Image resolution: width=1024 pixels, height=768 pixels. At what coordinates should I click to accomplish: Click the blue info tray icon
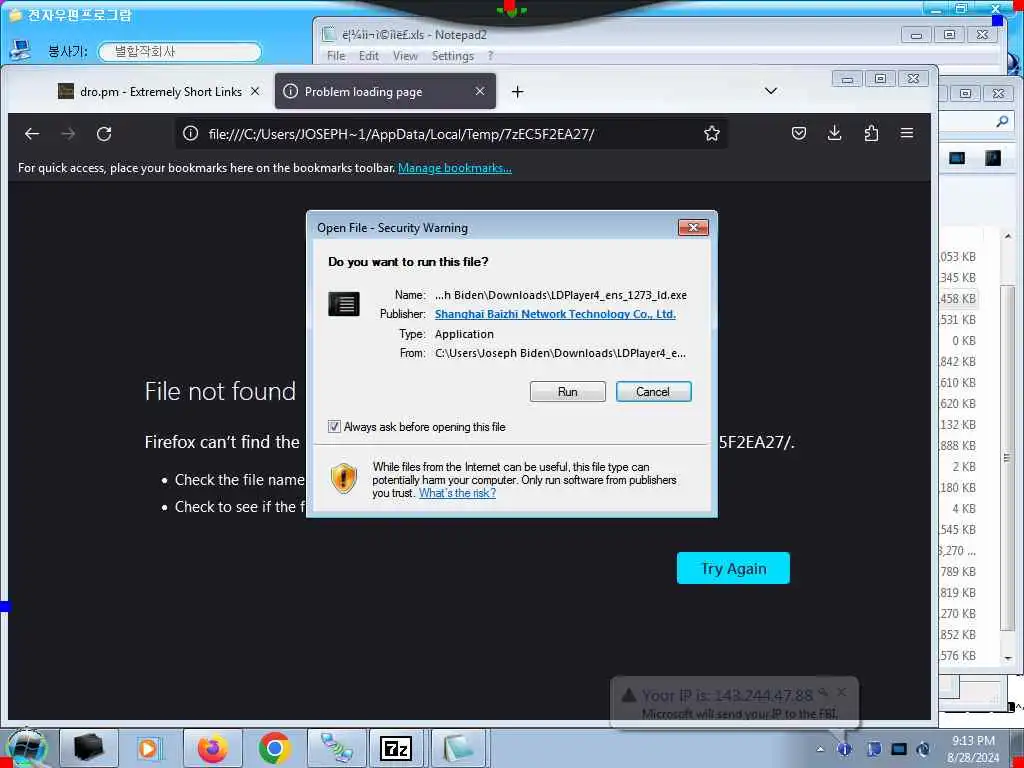tap(844, 749)
